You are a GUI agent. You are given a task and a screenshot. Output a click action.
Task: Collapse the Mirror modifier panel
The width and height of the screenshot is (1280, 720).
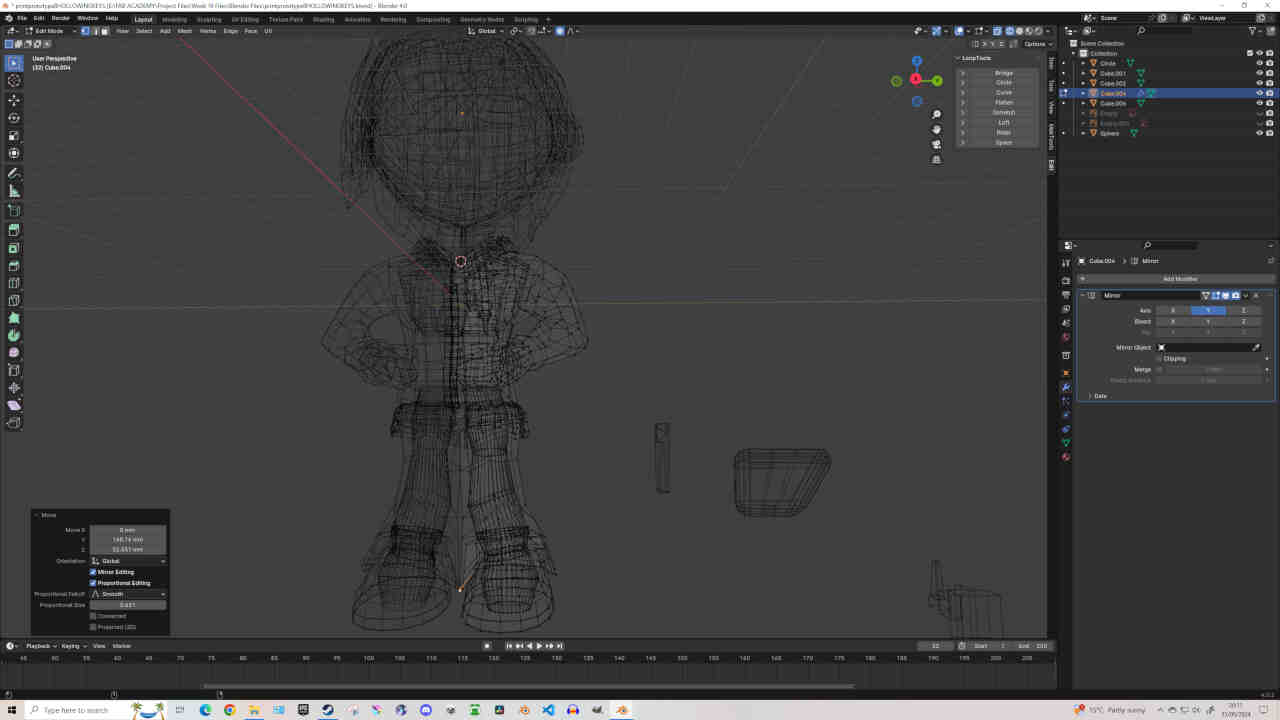[1083, 295]
